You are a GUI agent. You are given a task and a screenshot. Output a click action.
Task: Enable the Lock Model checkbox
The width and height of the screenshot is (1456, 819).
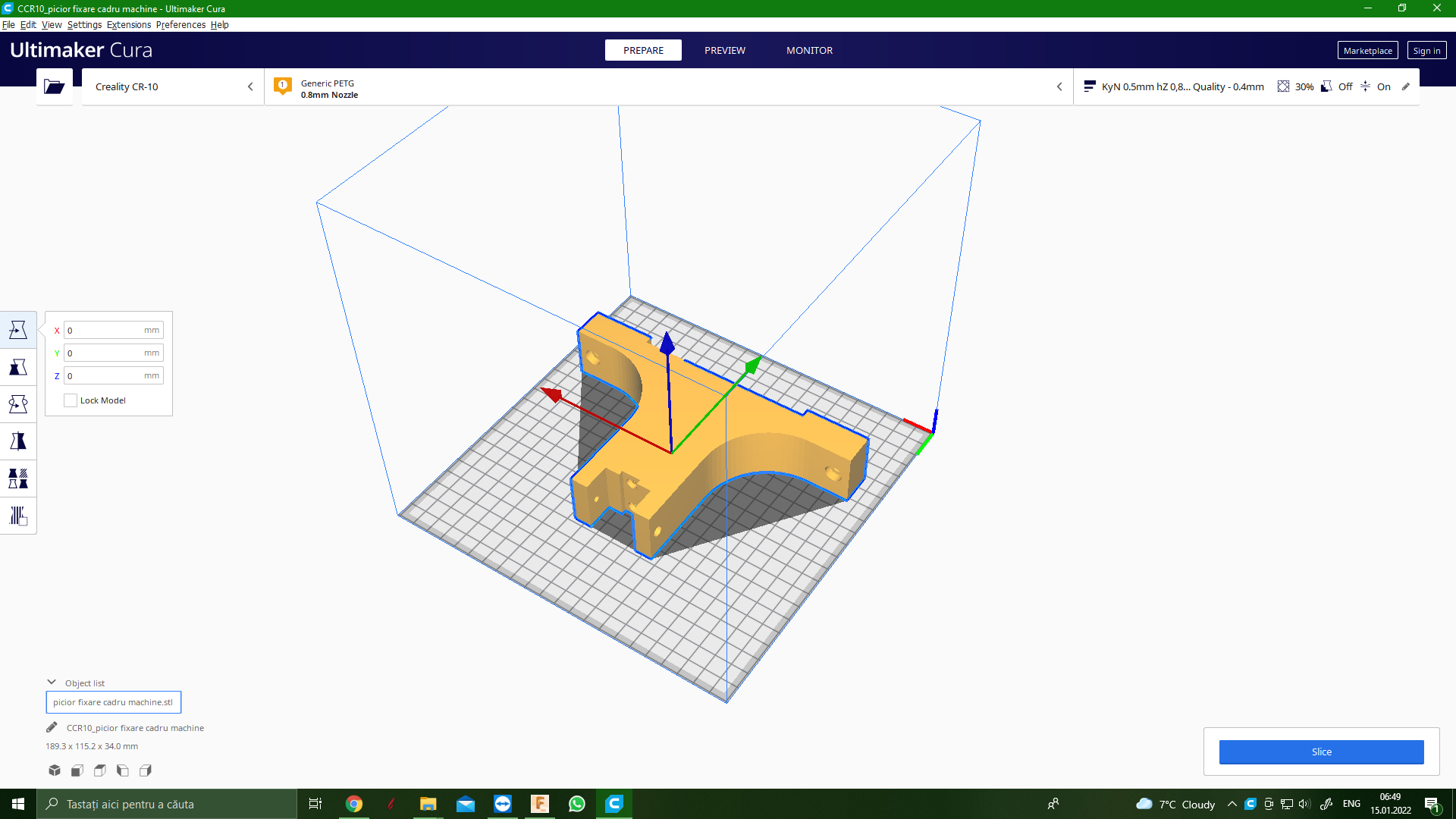click(x=71, y=400)
